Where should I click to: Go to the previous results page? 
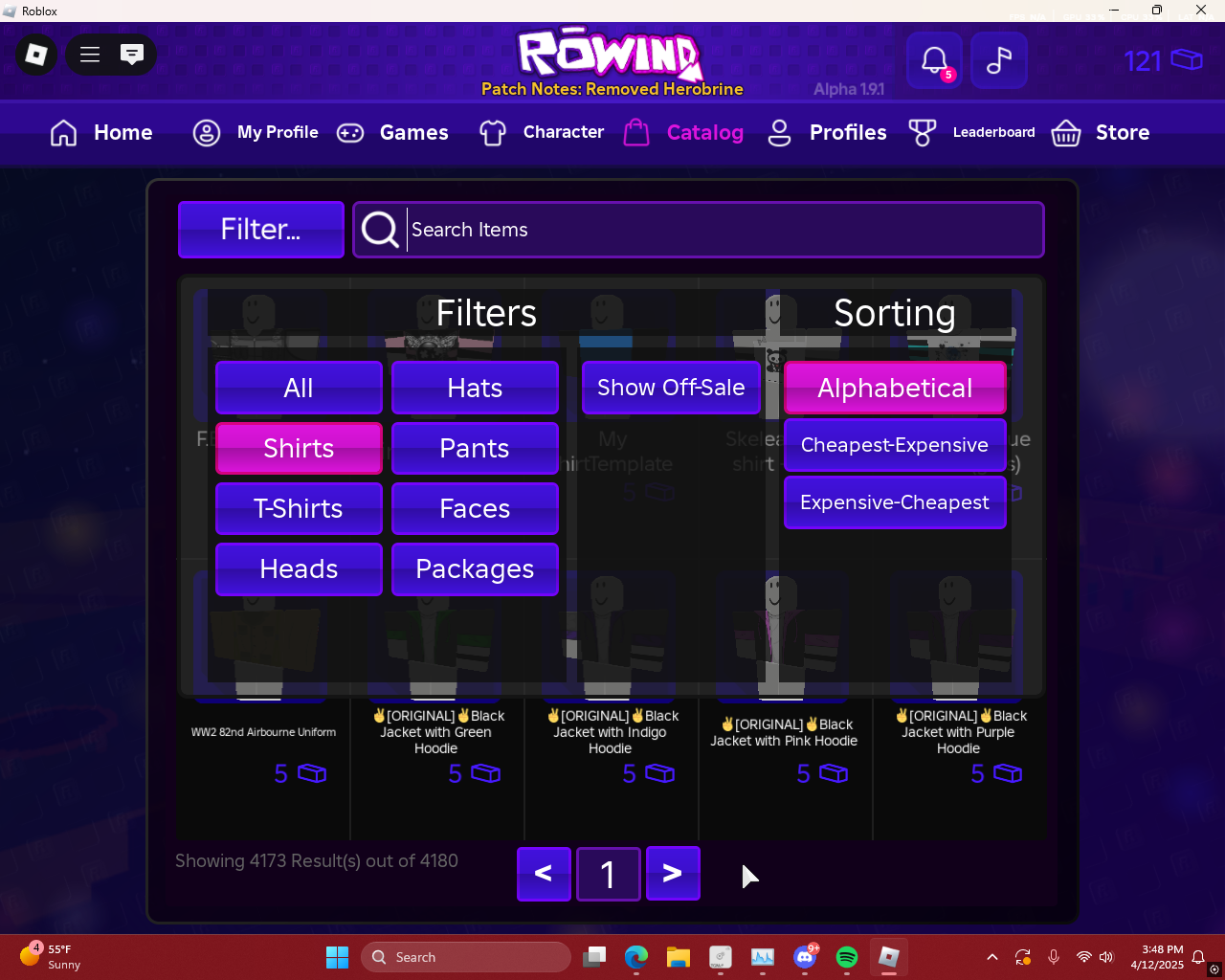(544, 874)
